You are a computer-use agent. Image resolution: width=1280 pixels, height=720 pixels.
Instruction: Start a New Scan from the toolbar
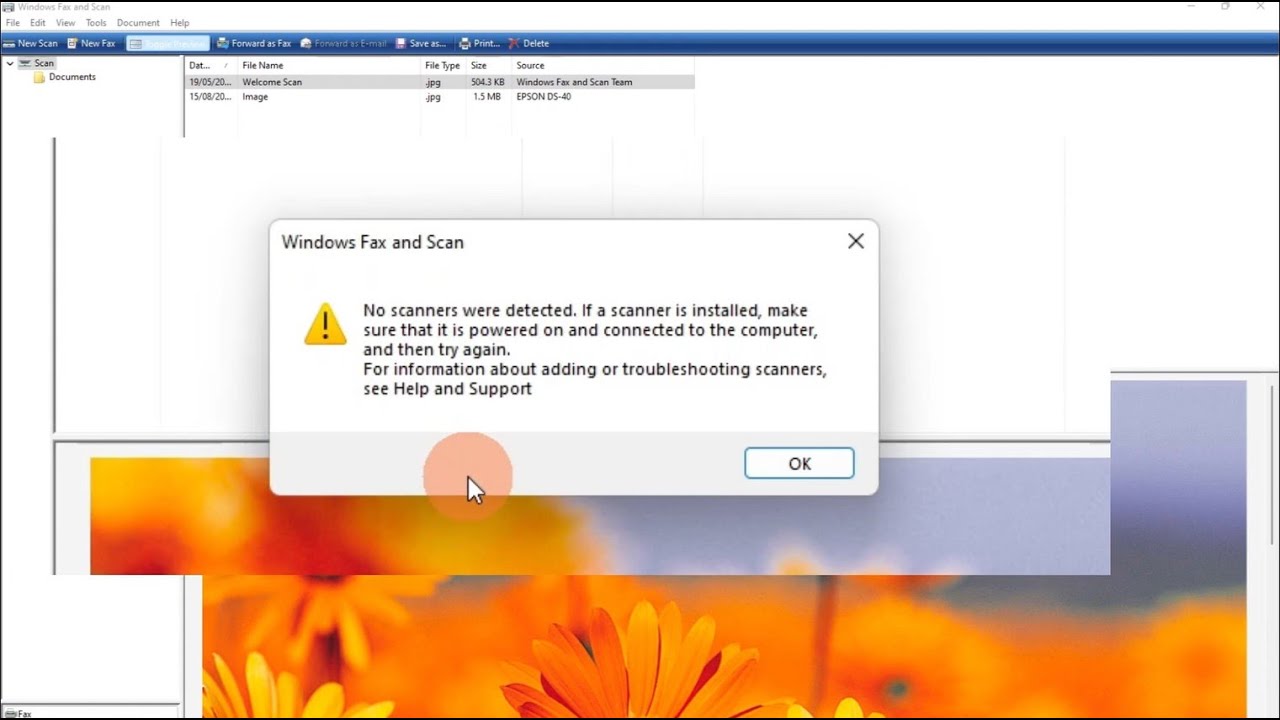pos(31,43)
